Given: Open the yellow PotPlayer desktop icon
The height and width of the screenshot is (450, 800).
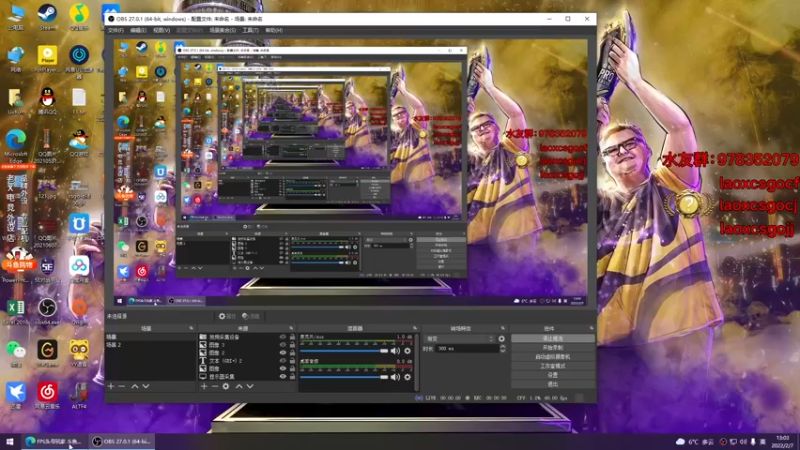Looking at the screenshot, I should coord(47,56).
